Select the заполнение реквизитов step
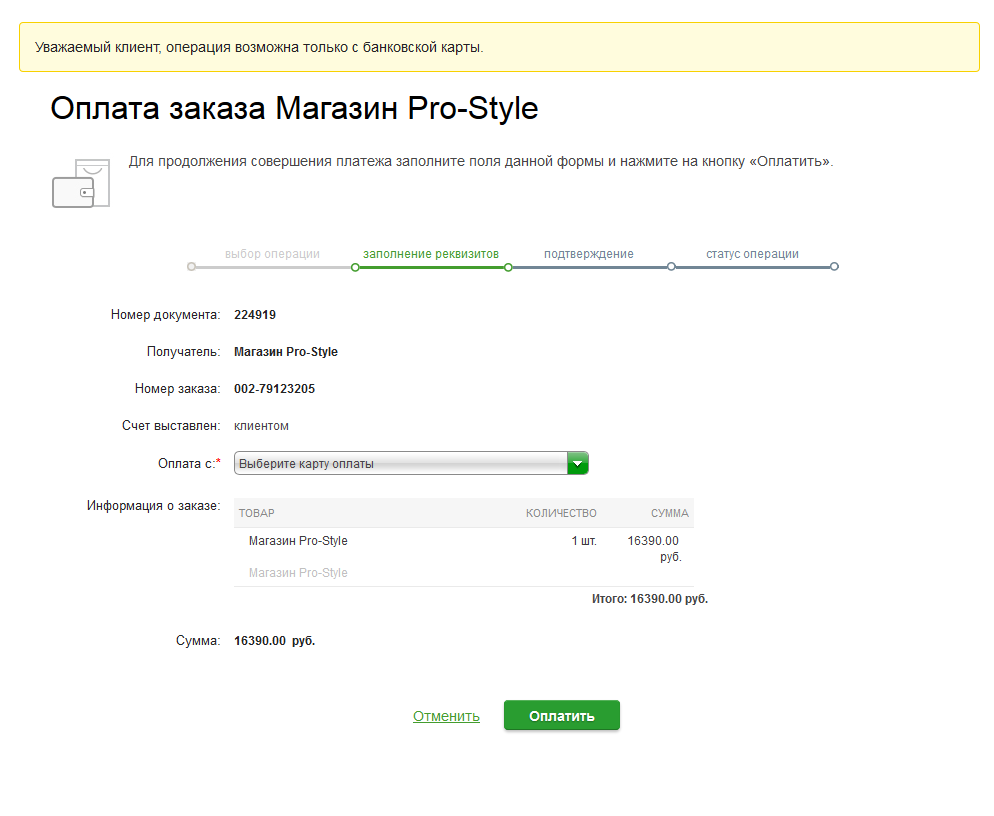The width and height of the screenshot is (994, 816). (x=431, y=254)
